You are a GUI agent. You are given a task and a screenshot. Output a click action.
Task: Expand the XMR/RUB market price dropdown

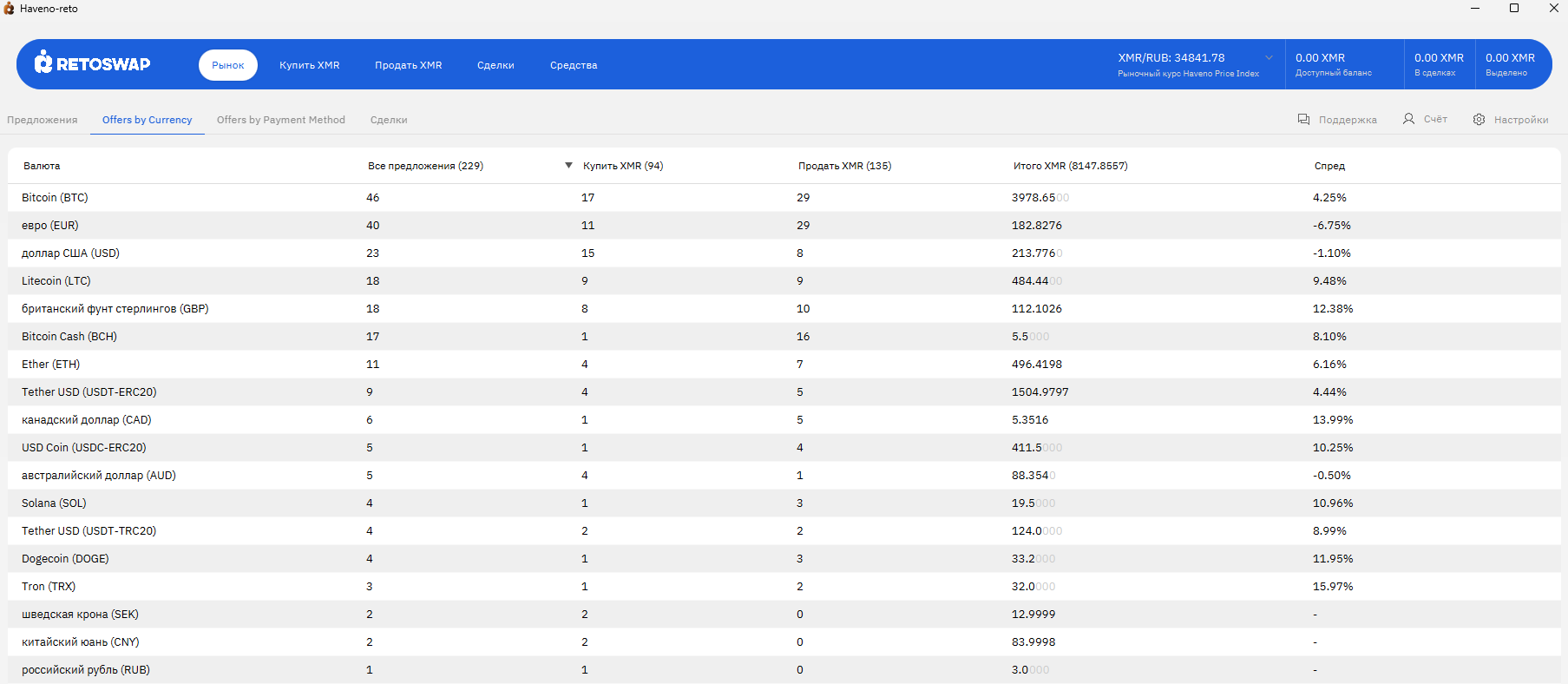(1269, 58)
